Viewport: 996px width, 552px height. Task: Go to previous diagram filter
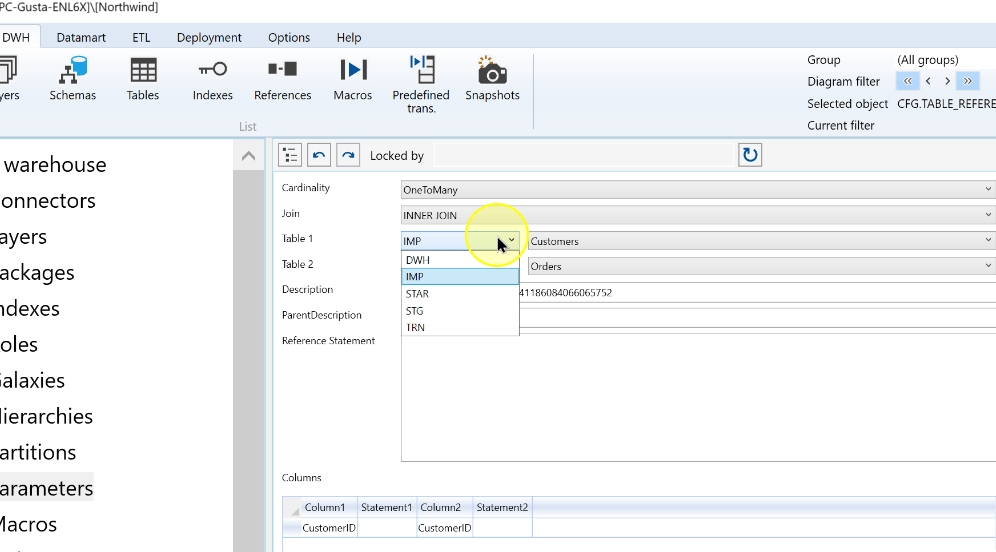pos(928,81)
